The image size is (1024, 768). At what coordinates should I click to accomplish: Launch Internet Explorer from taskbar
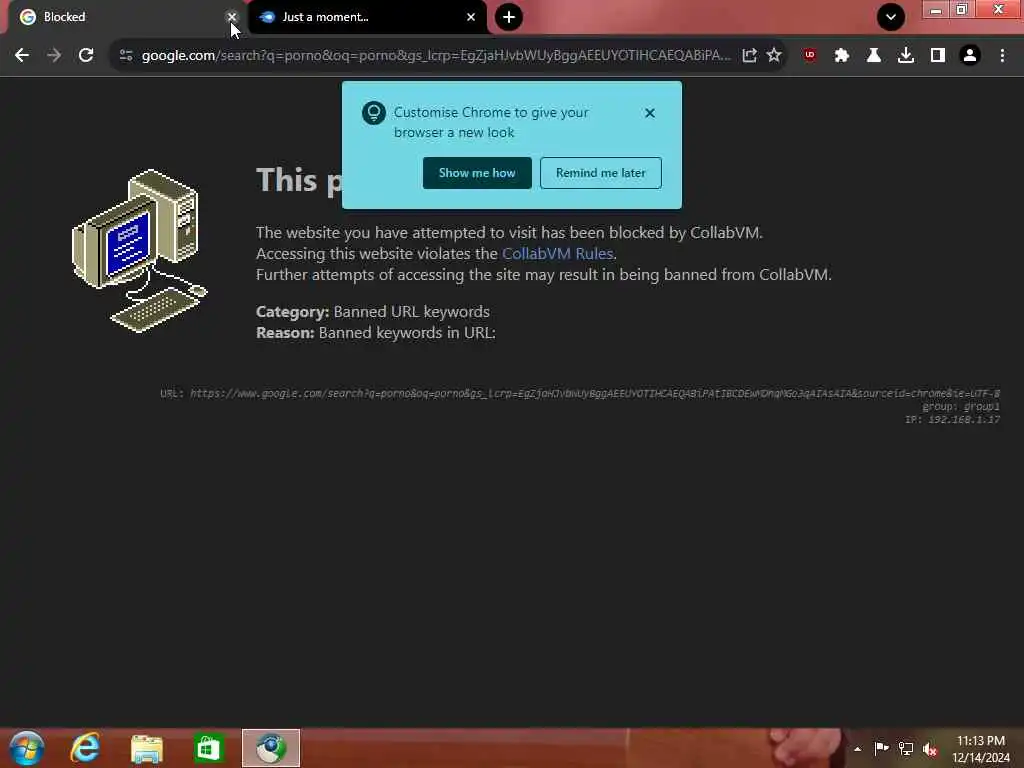86,748
